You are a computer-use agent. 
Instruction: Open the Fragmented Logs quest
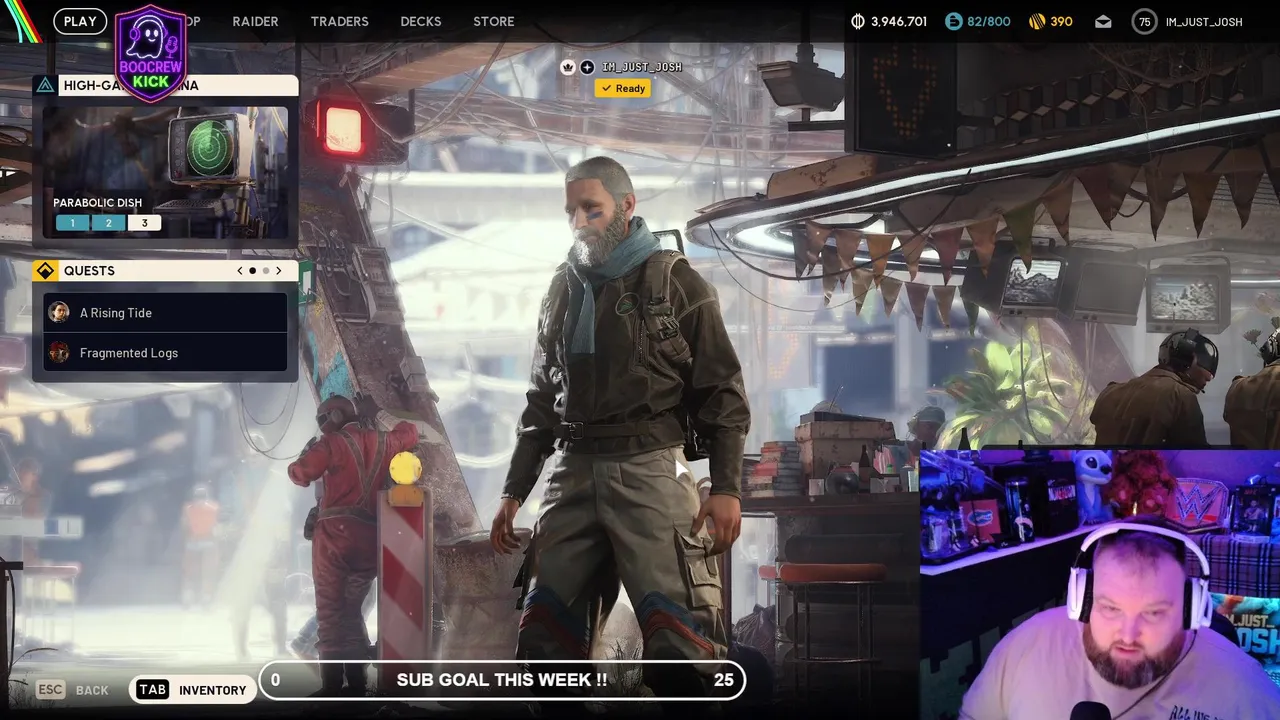click(166, 353)
